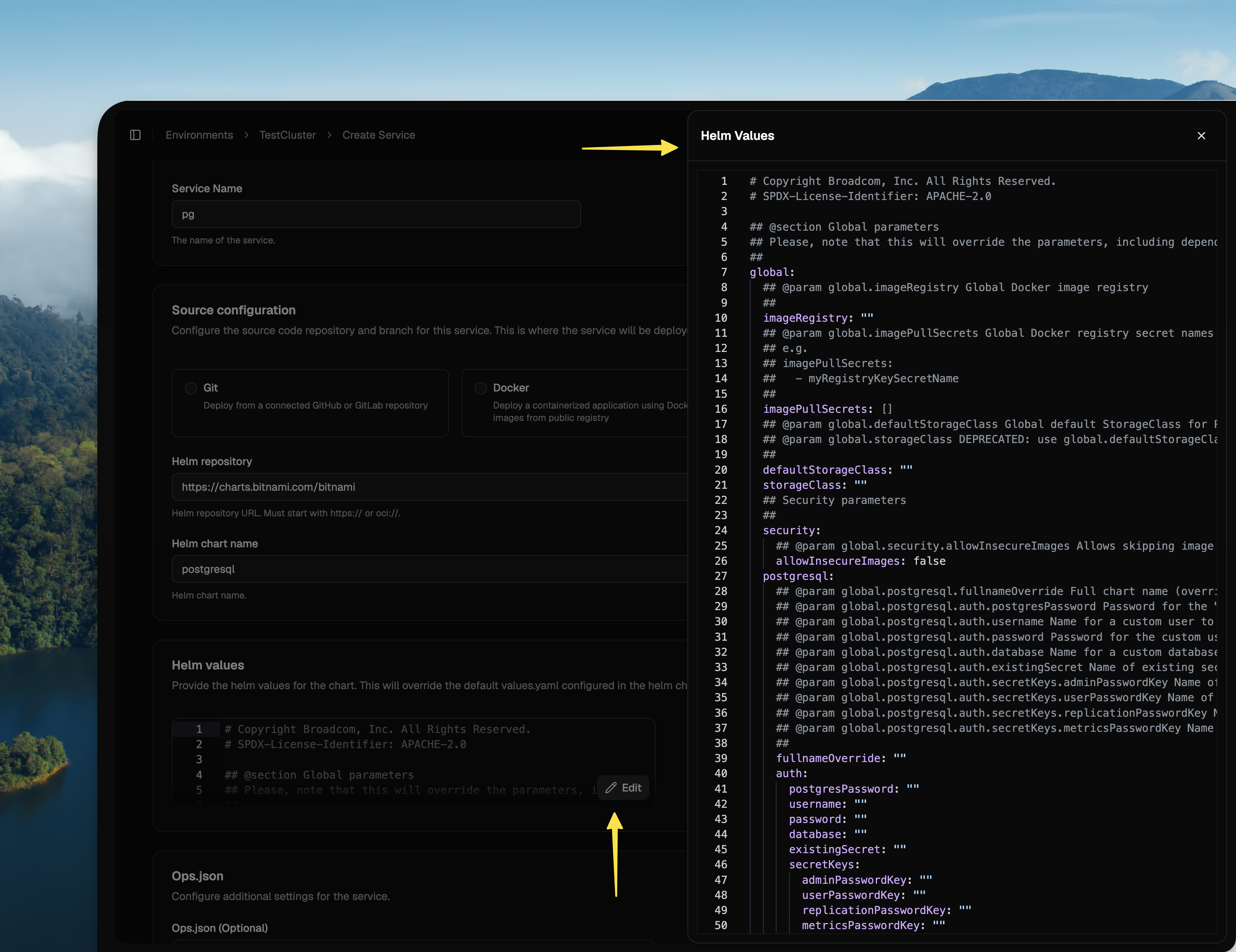
Task: Click Create Service breadcrumb
Action: (x=379, y=135)
